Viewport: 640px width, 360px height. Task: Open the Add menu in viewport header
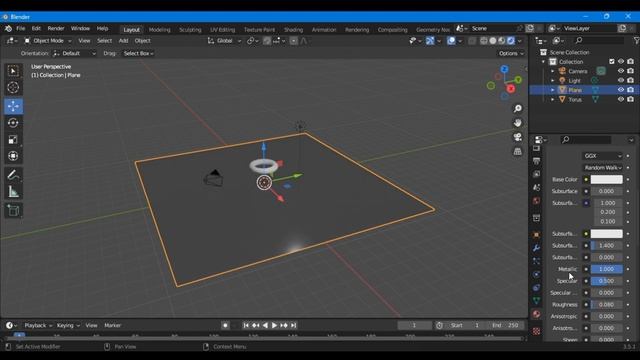pyautogui.click(x=123, y=41)
